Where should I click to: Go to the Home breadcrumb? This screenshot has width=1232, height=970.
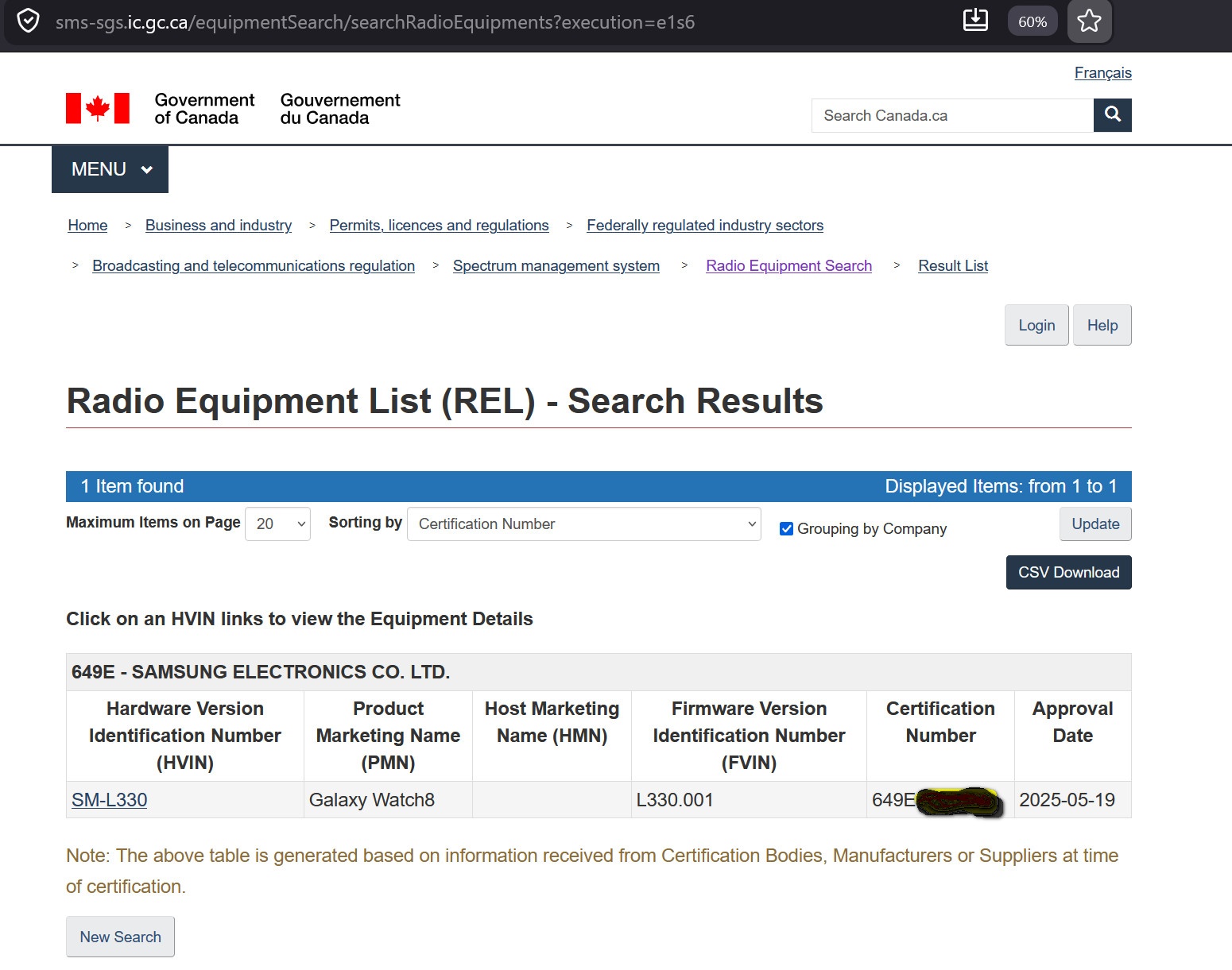[87, 226]
